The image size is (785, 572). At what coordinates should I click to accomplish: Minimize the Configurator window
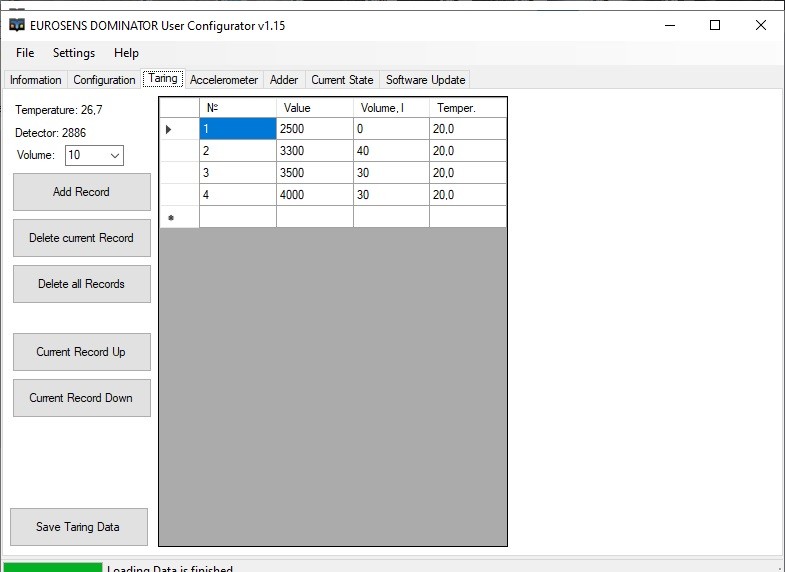(x=670, y=25)
